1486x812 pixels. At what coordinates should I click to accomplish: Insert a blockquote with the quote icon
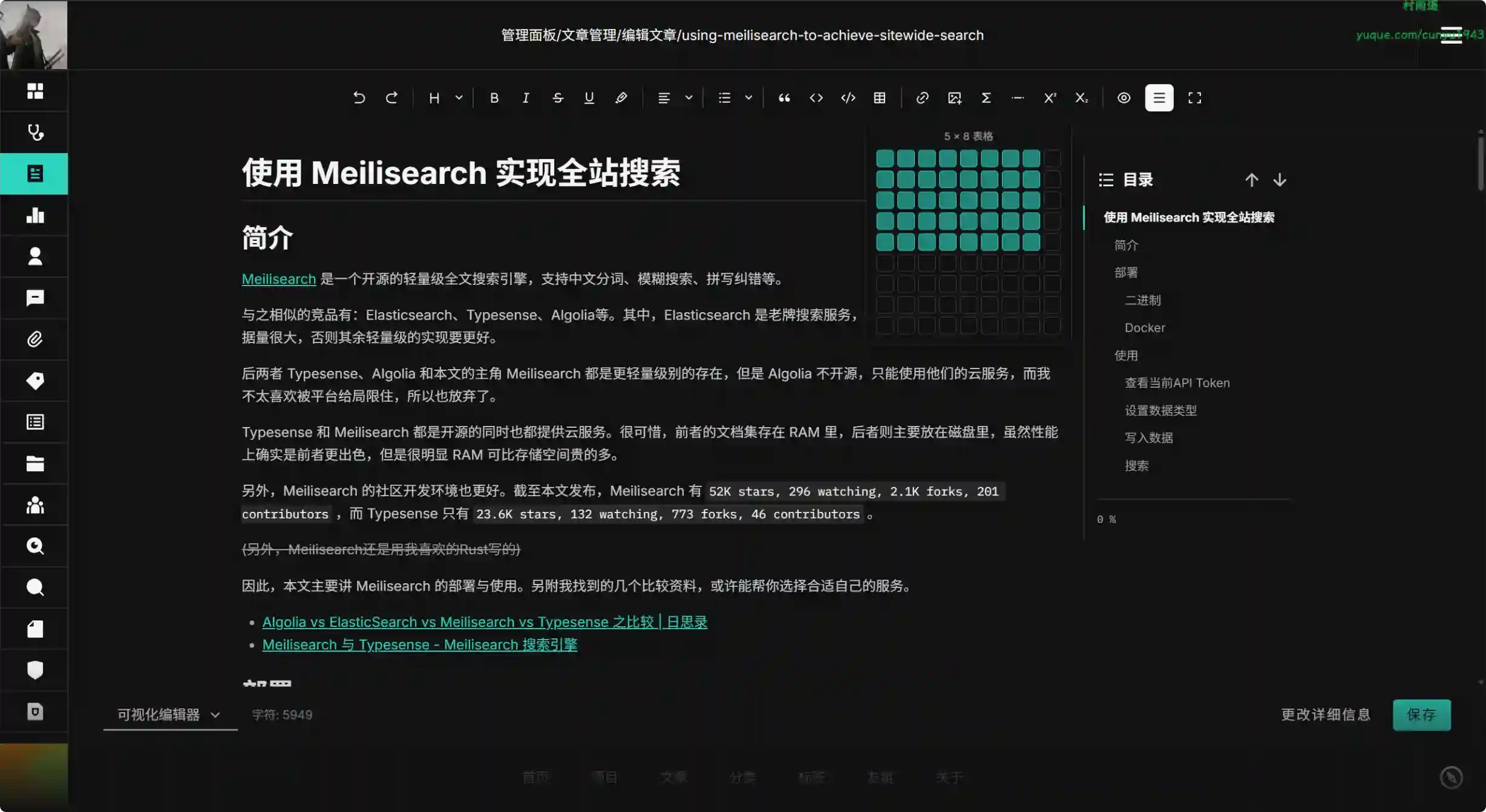[784, 97]
